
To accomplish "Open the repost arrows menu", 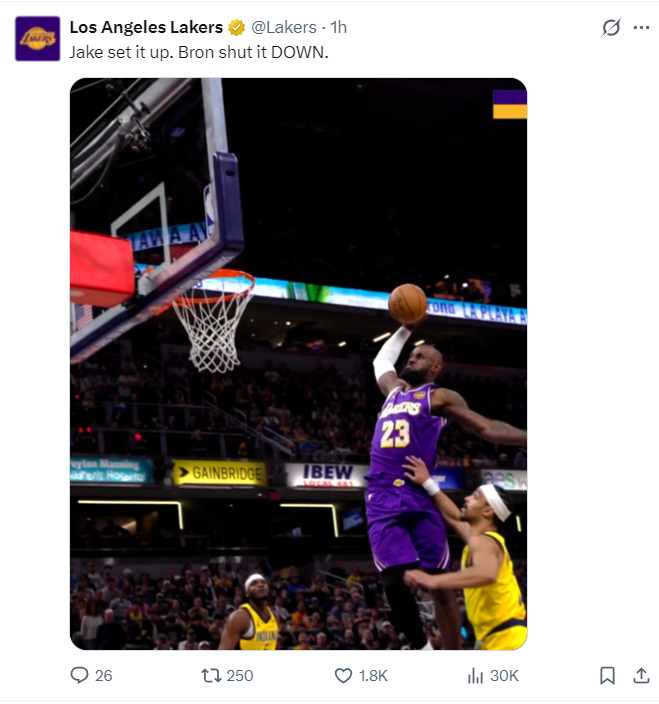I will coord(211,676).
